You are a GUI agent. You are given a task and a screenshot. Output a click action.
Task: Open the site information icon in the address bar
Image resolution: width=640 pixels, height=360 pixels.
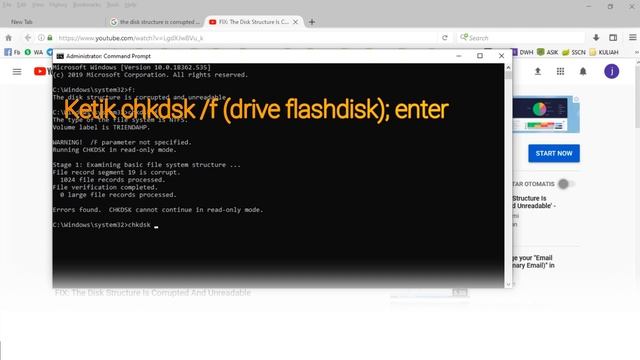pyautogui.click(x=41, y=38)
